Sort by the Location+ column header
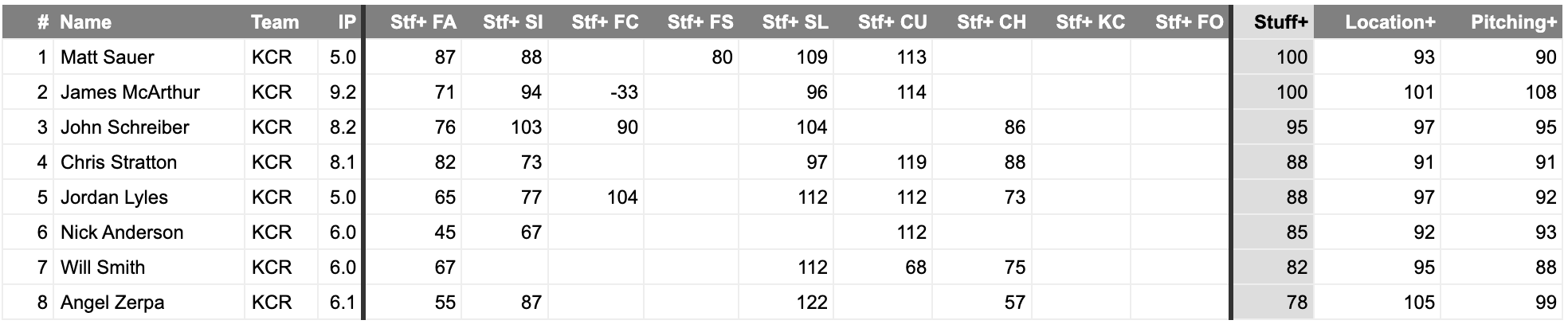This screenshot has width=1568, height=328. point(1390,22)
